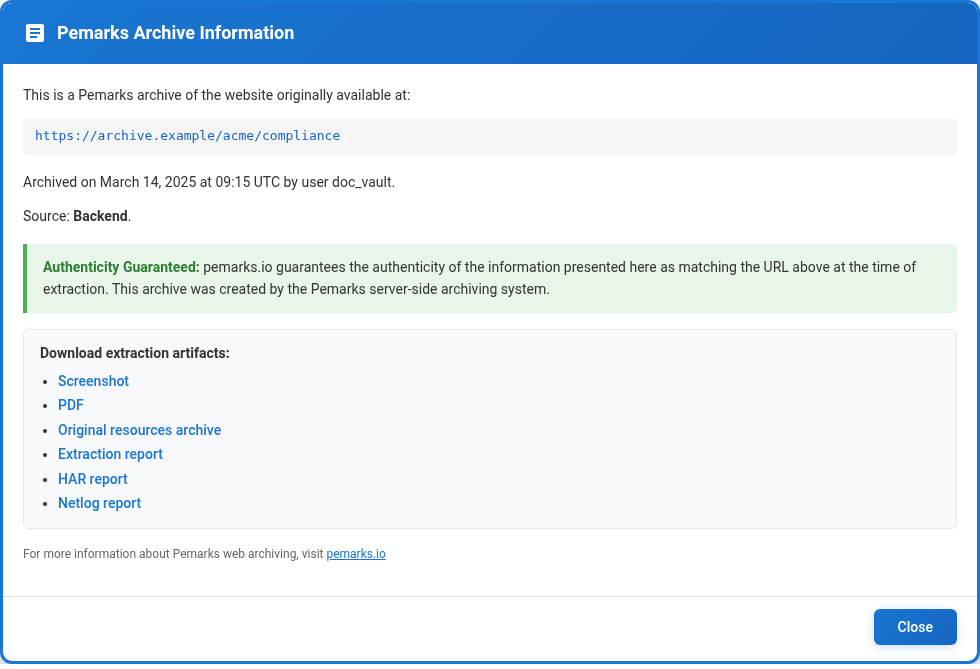Open the Netlog report link

[99, 503]
